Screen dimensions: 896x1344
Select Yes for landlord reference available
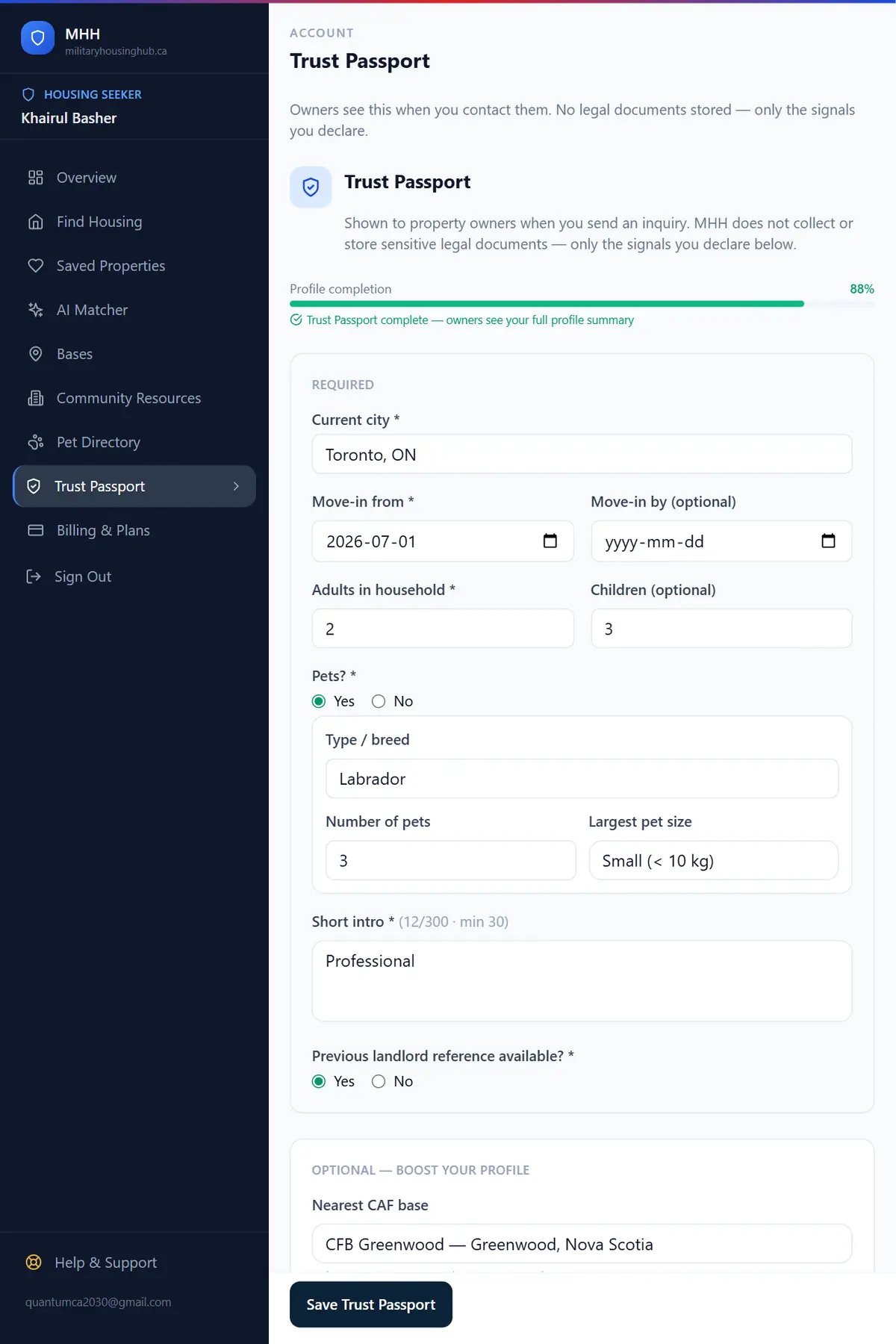click(319, 1081)
